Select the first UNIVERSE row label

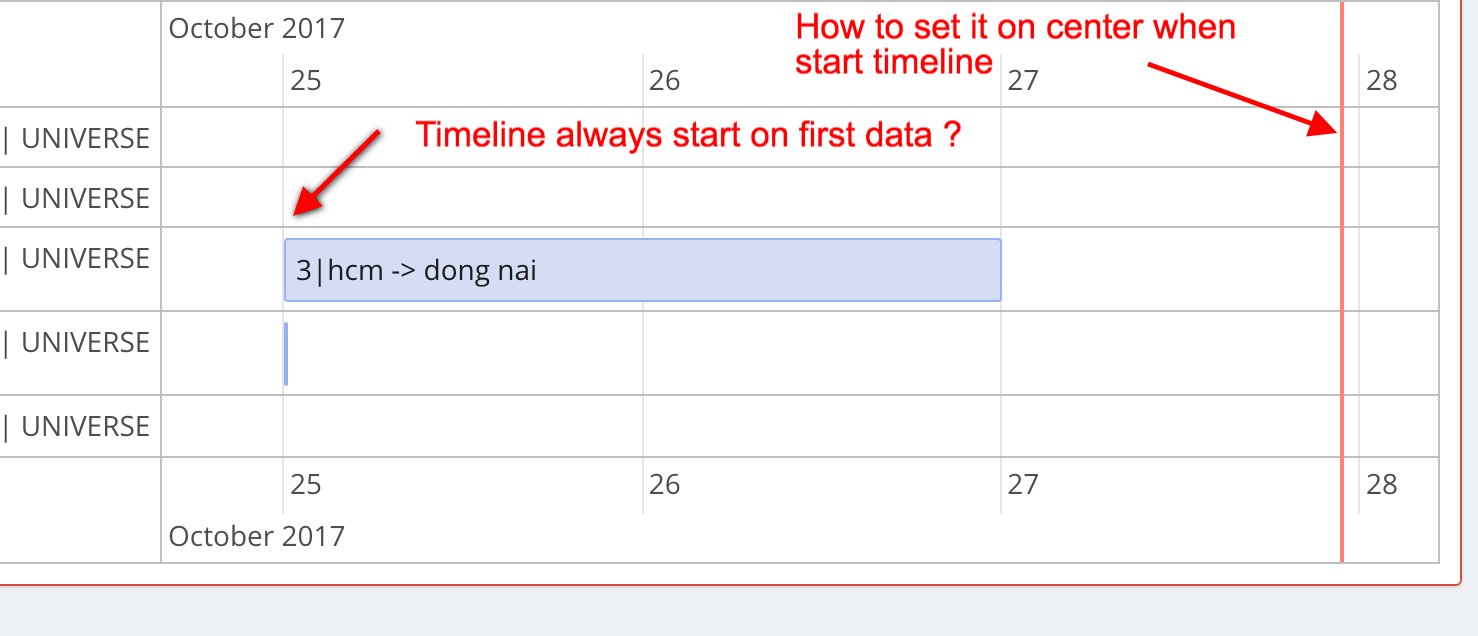pos(76,137)
